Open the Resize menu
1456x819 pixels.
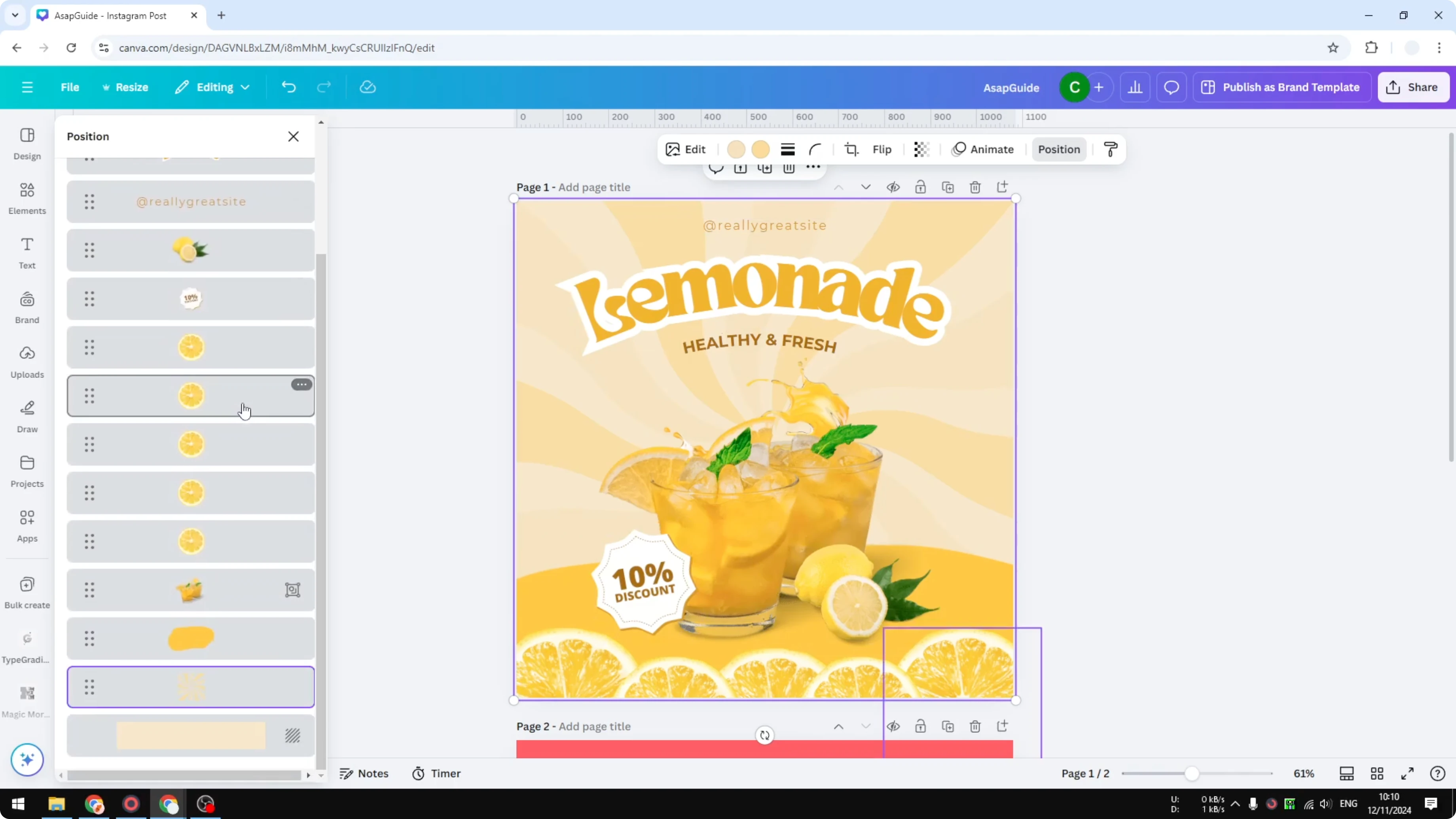[x=125, y=87]
